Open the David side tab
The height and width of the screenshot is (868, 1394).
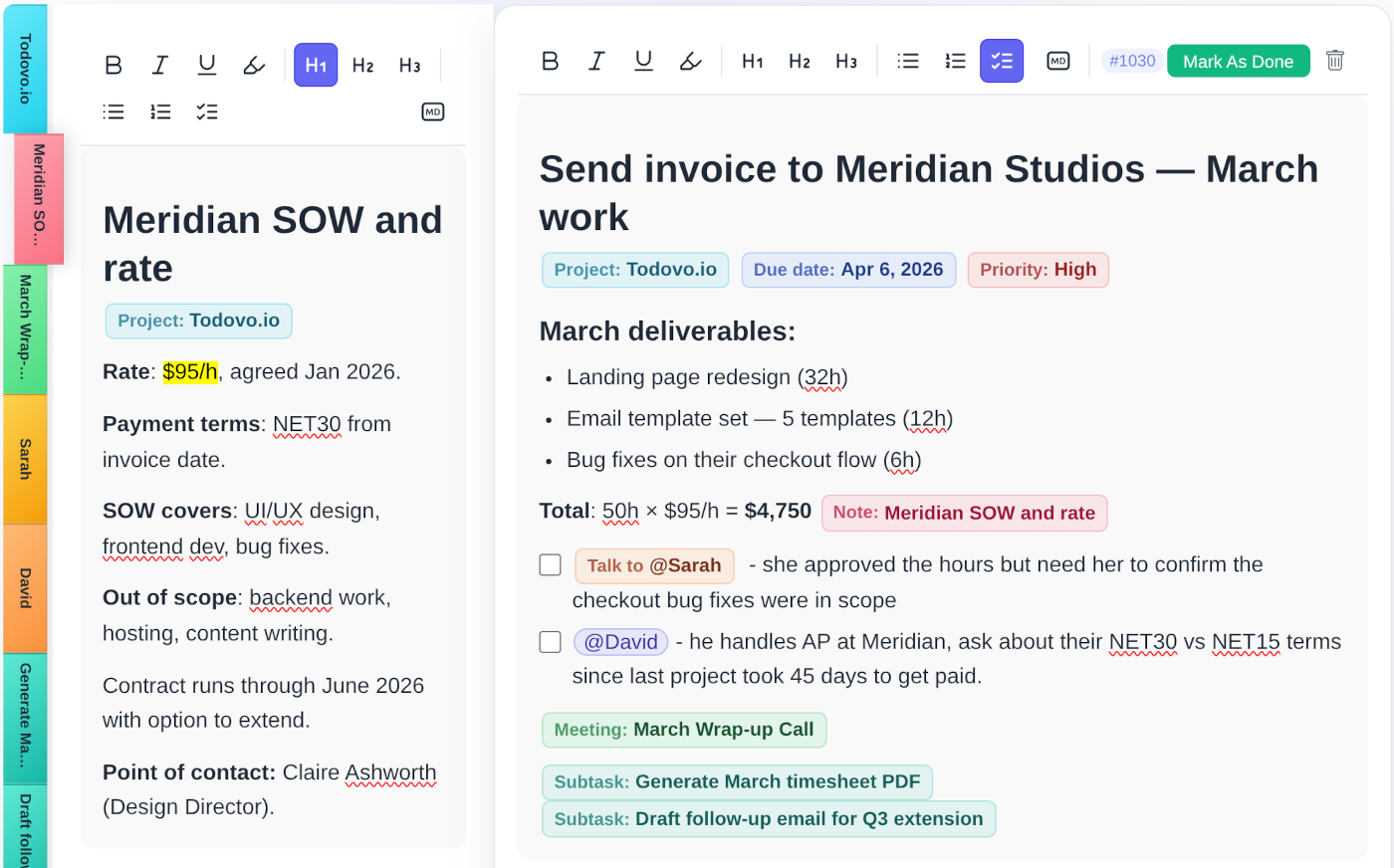25,588
